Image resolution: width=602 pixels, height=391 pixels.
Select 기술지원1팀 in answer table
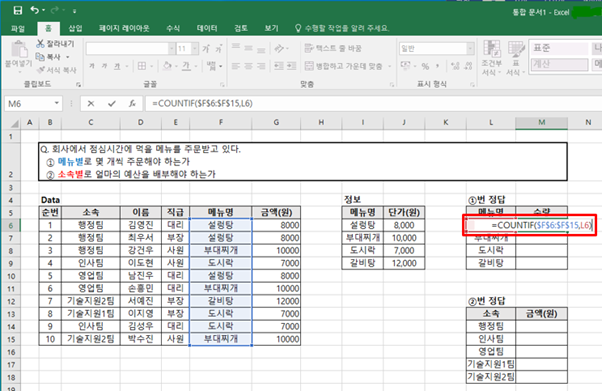[491, 364]
